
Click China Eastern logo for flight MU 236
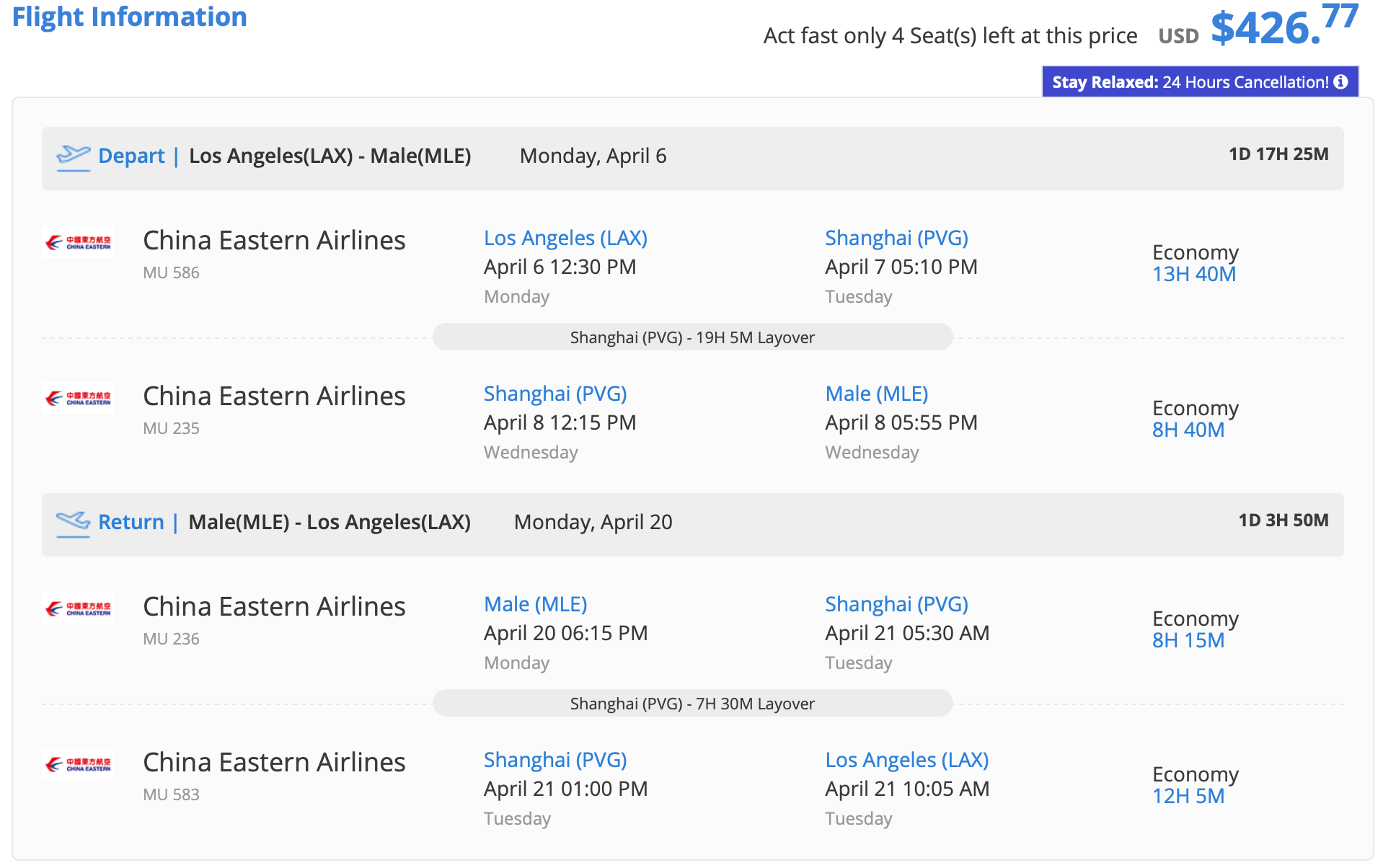[78, 609]
